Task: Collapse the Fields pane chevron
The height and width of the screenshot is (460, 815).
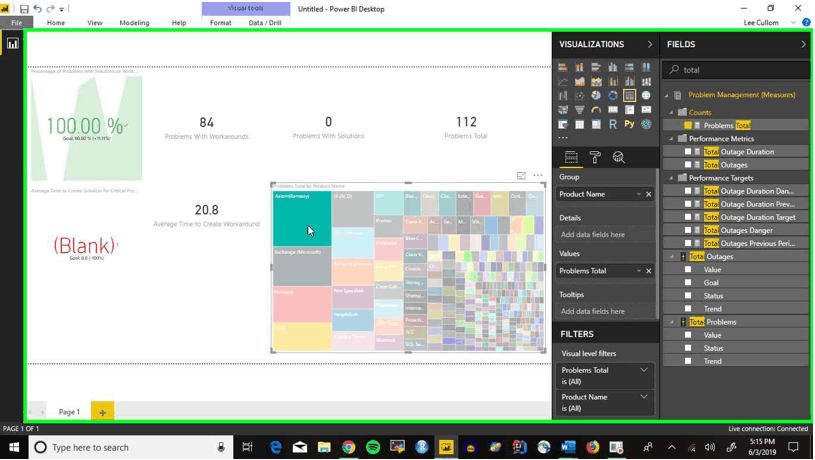Action: (x=803, y=45)
